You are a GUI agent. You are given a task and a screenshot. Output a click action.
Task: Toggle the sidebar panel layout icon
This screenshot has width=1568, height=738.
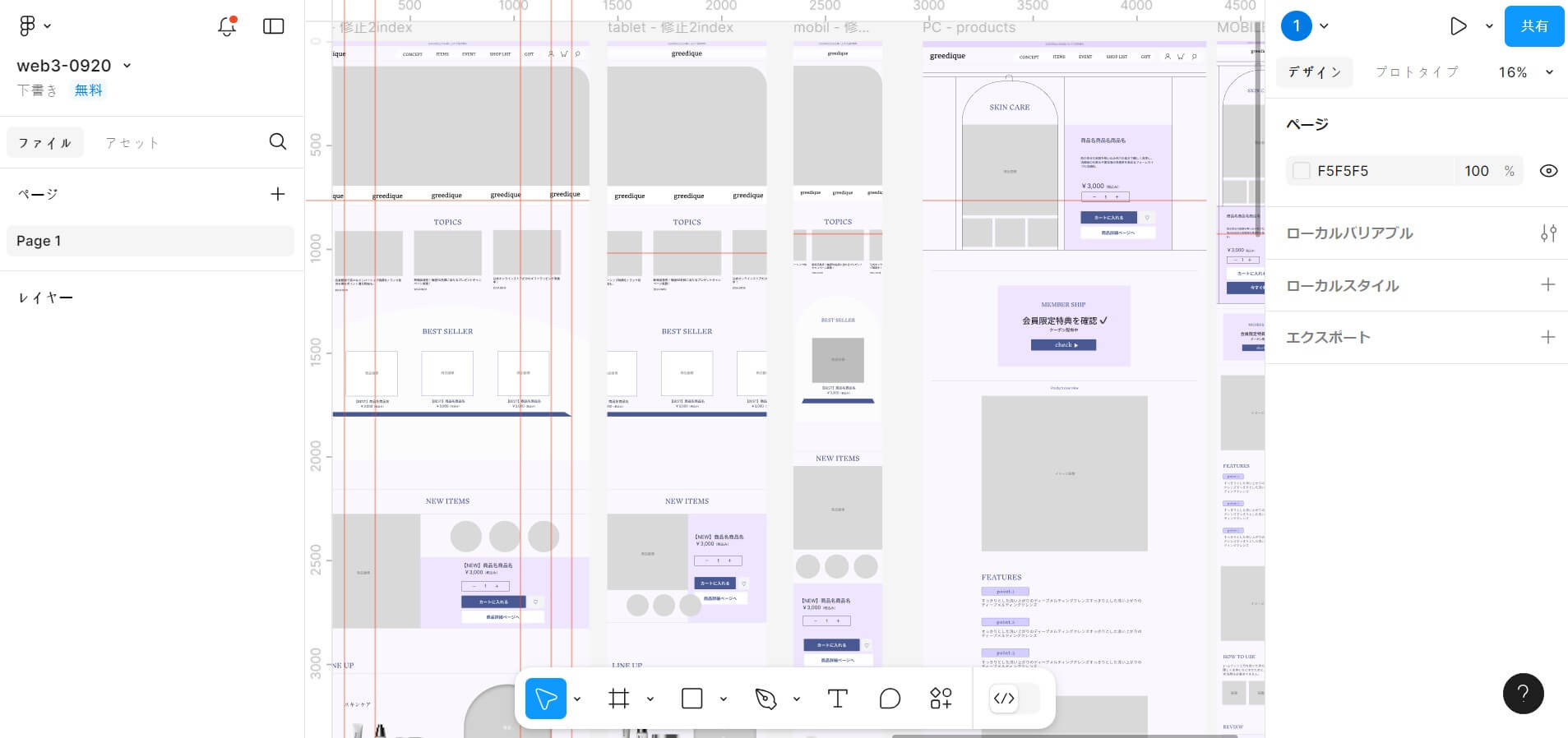tap(273, 26)
